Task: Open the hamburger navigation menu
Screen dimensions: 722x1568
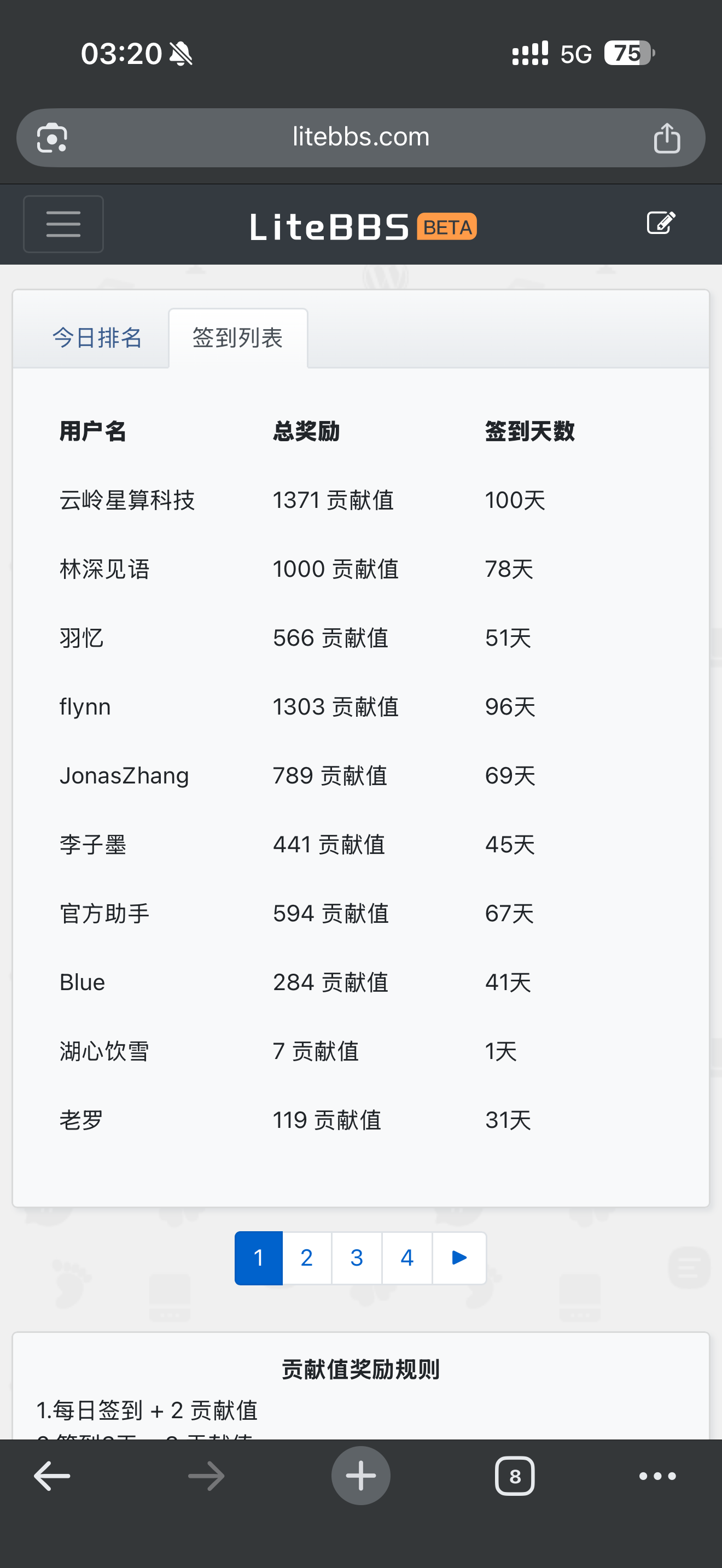Action: (x=63, y=224)
